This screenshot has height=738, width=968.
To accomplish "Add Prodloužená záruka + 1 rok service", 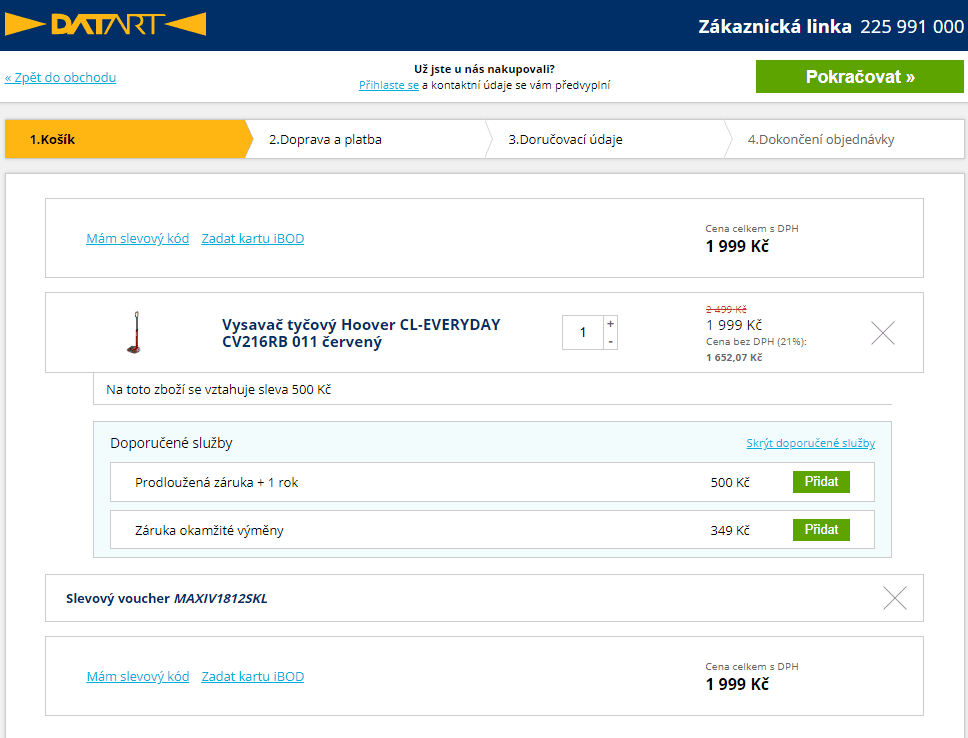I will coord(821,482).
